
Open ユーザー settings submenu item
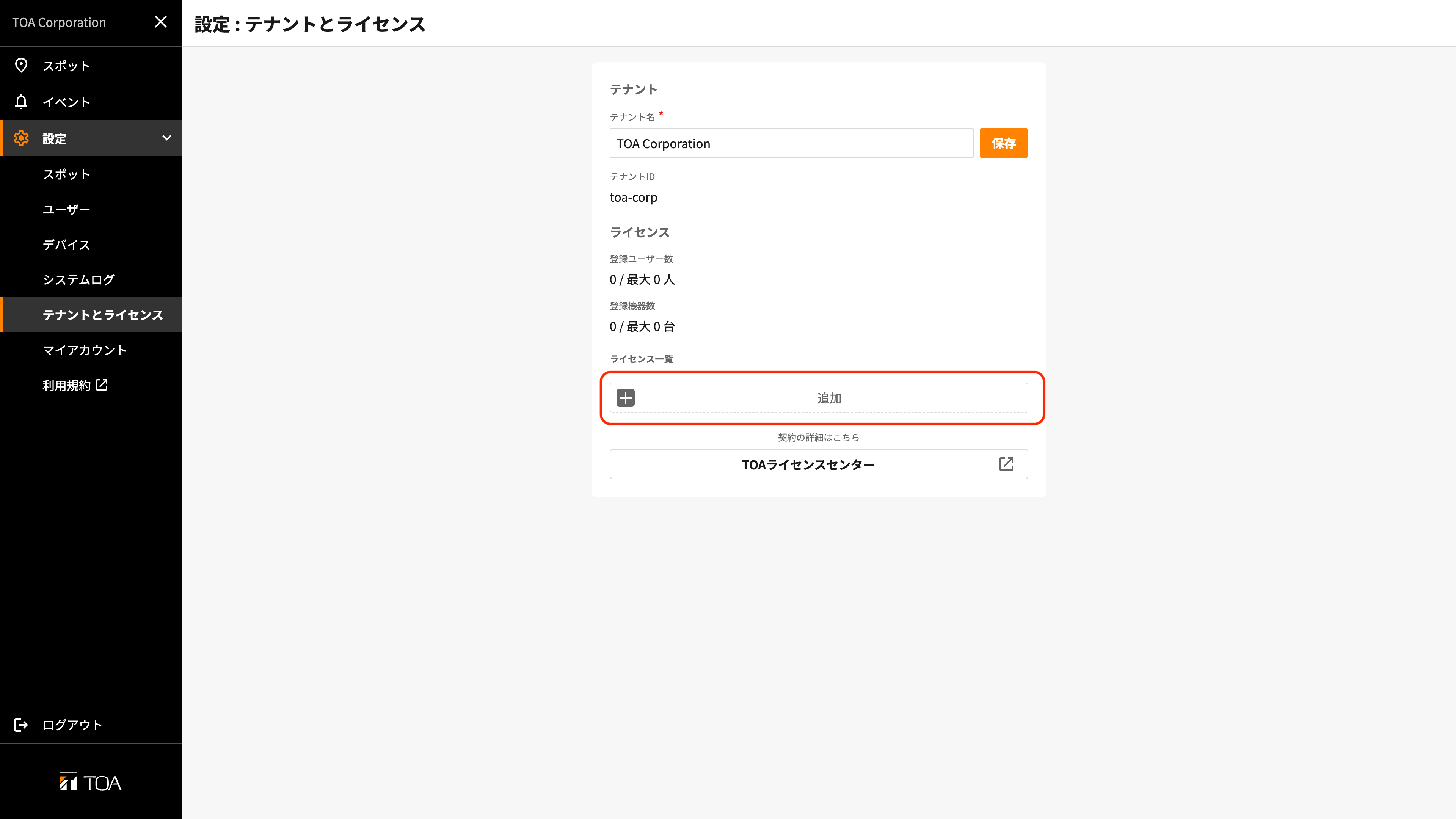(x=91, y=209)
